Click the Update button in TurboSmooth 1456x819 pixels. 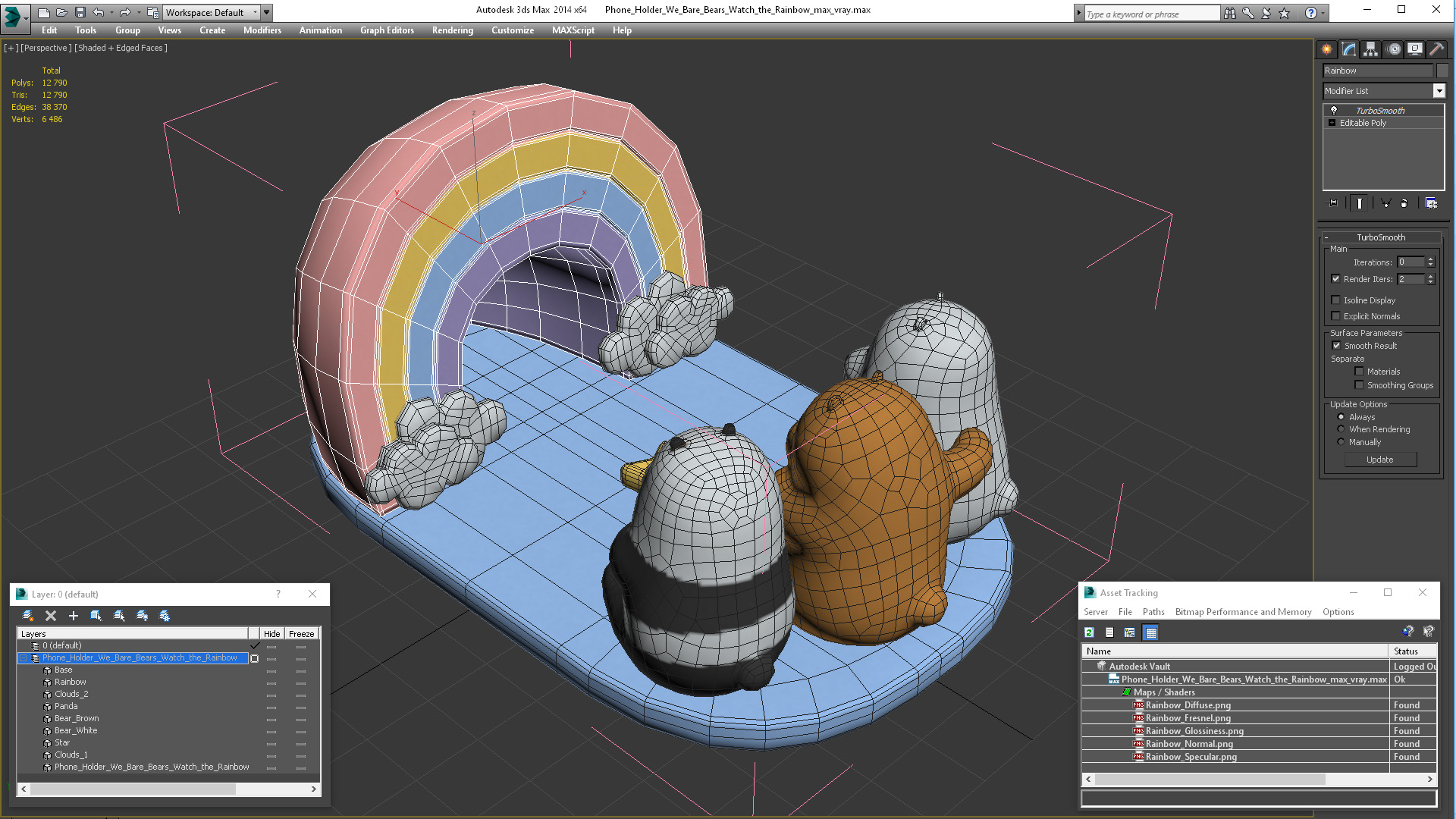pos(1380,460)
